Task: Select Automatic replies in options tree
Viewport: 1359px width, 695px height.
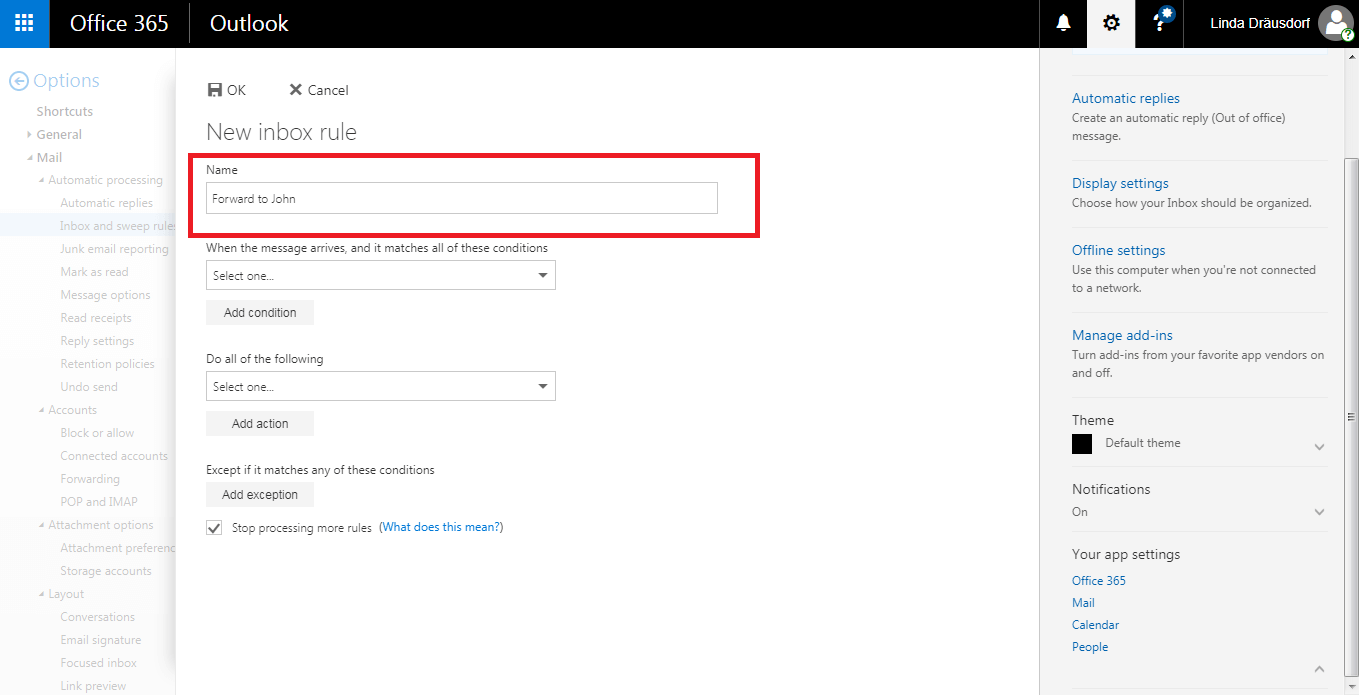Action: [107, 203]
